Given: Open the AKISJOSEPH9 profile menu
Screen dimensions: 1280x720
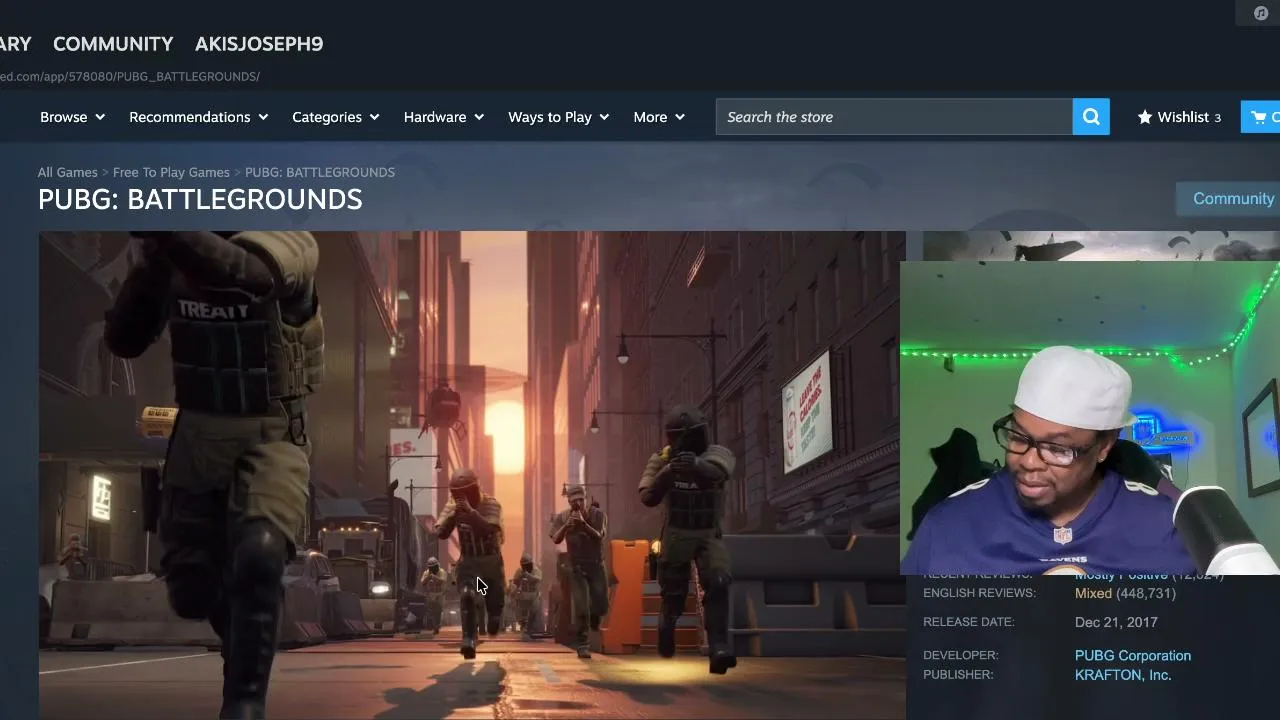Looking at the screenshot, I should tap(259, 44).
